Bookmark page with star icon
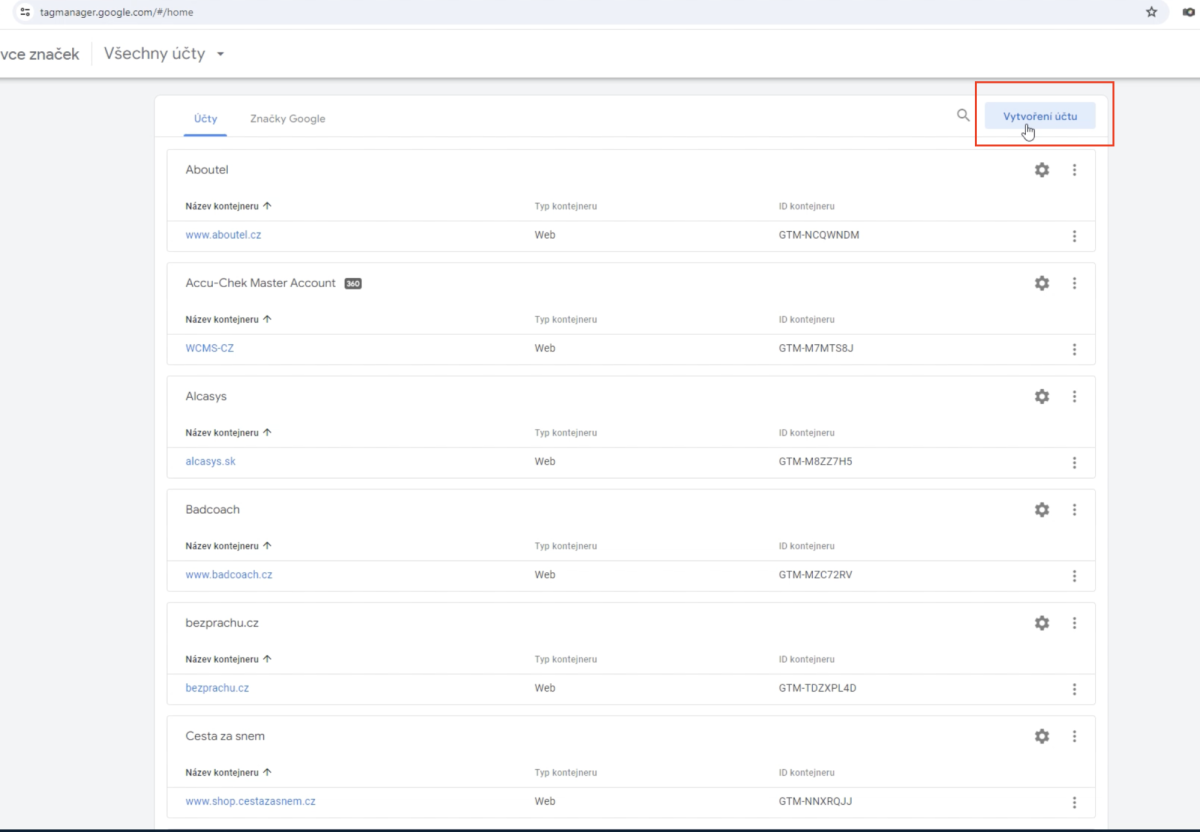The width and height of the screenshot is (1200, 832). point(1151,12)
